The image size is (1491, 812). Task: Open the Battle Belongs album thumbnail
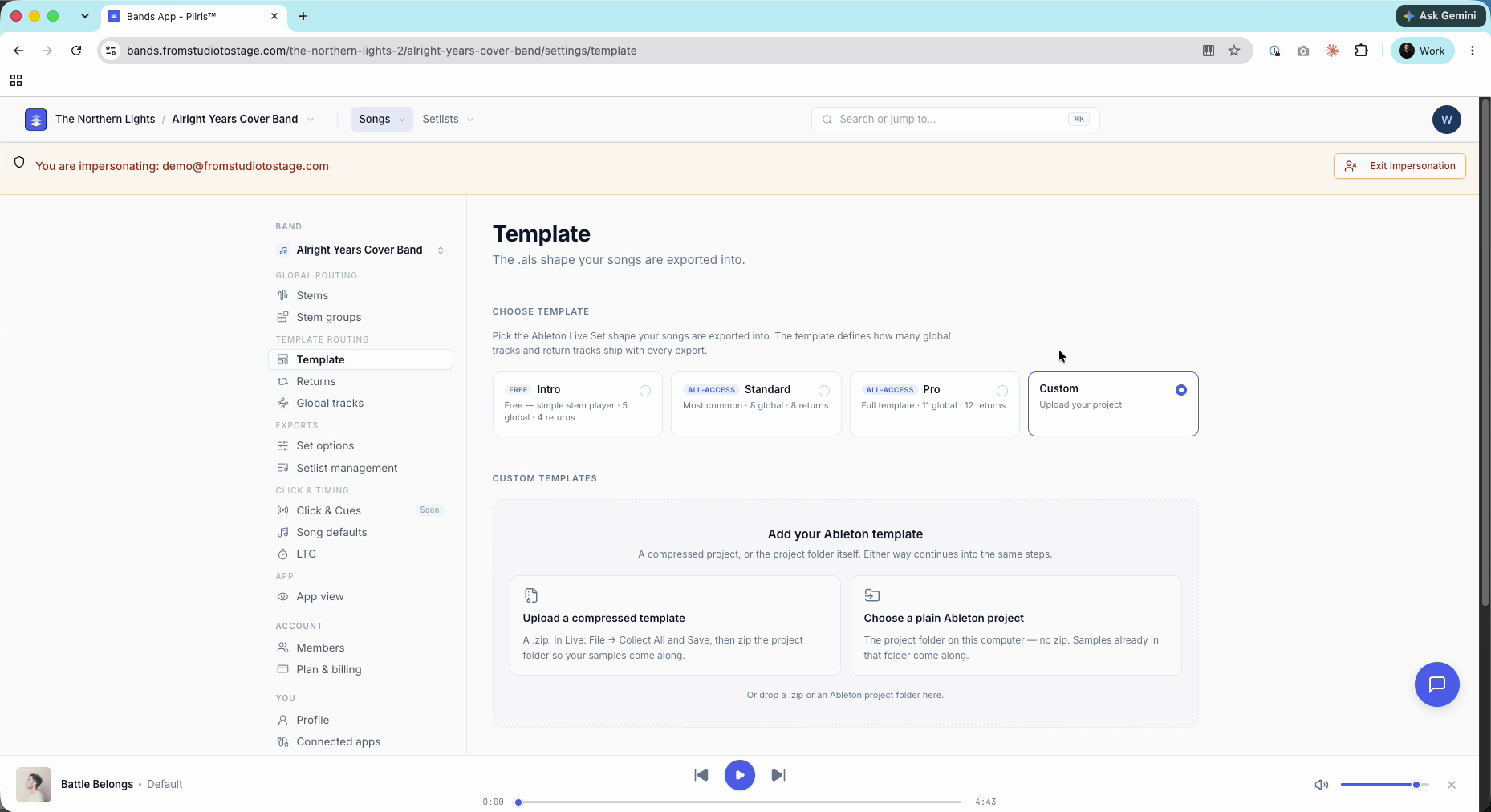(34, 785)
